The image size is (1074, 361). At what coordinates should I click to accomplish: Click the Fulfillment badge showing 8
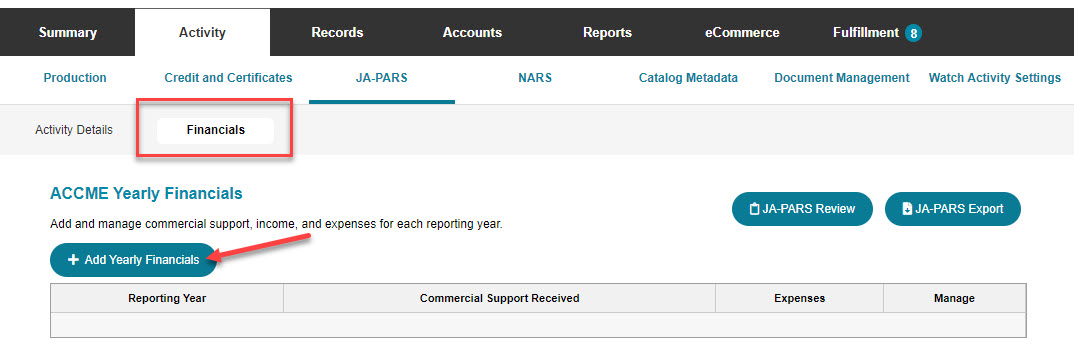point(913,33)
